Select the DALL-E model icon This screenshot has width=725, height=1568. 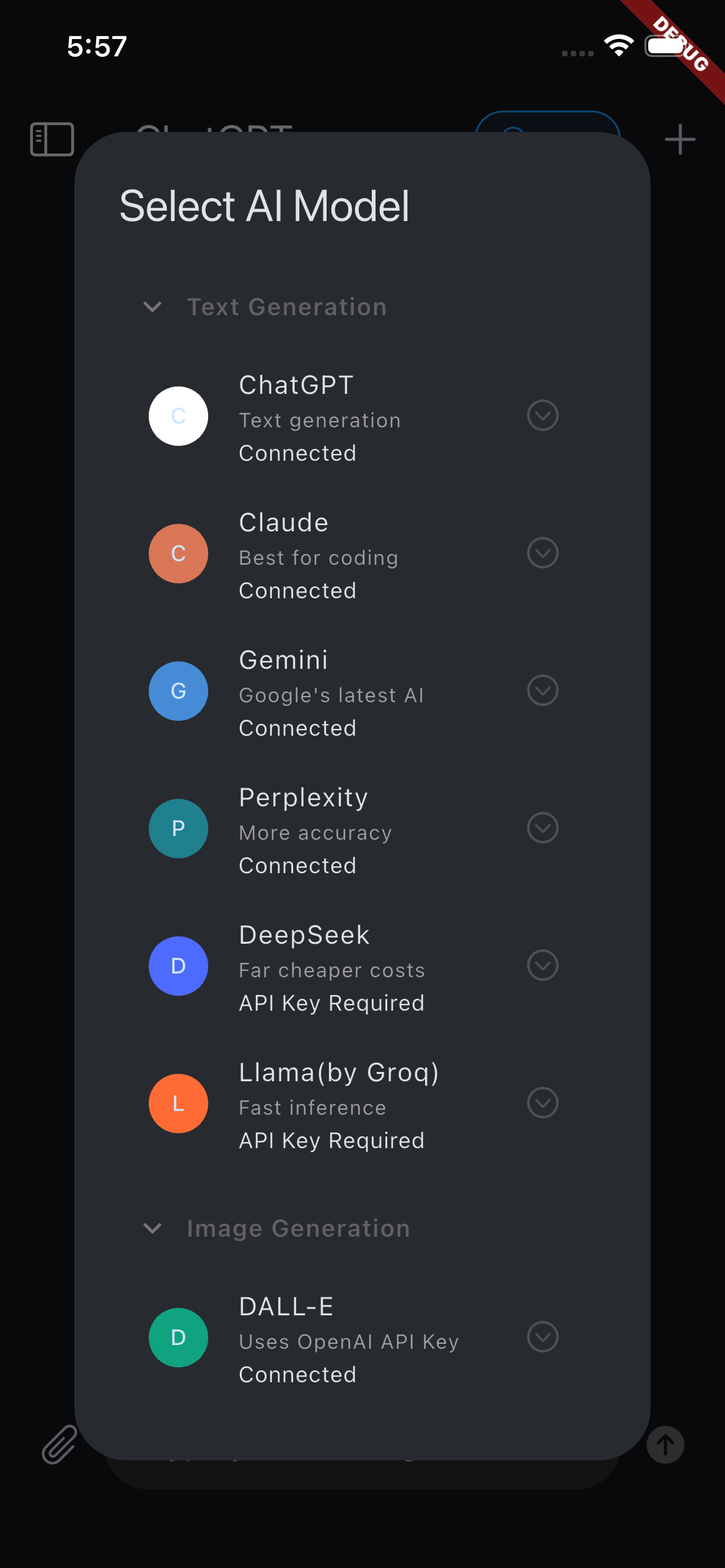(x=178, y=1338)
